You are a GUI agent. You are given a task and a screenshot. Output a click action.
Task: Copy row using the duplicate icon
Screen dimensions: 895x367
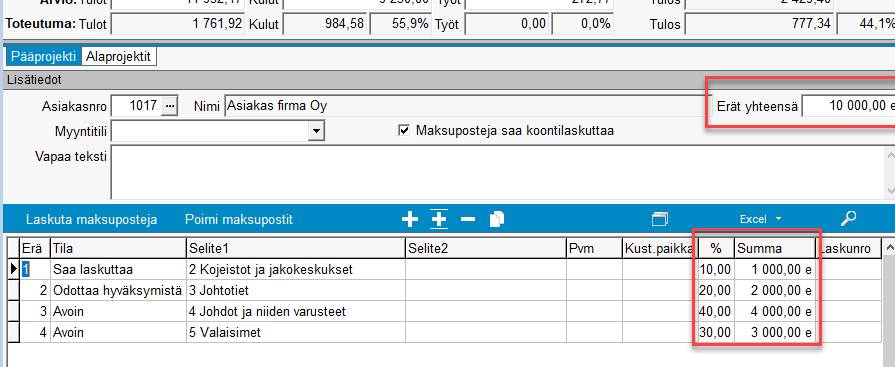pos(497,219)
